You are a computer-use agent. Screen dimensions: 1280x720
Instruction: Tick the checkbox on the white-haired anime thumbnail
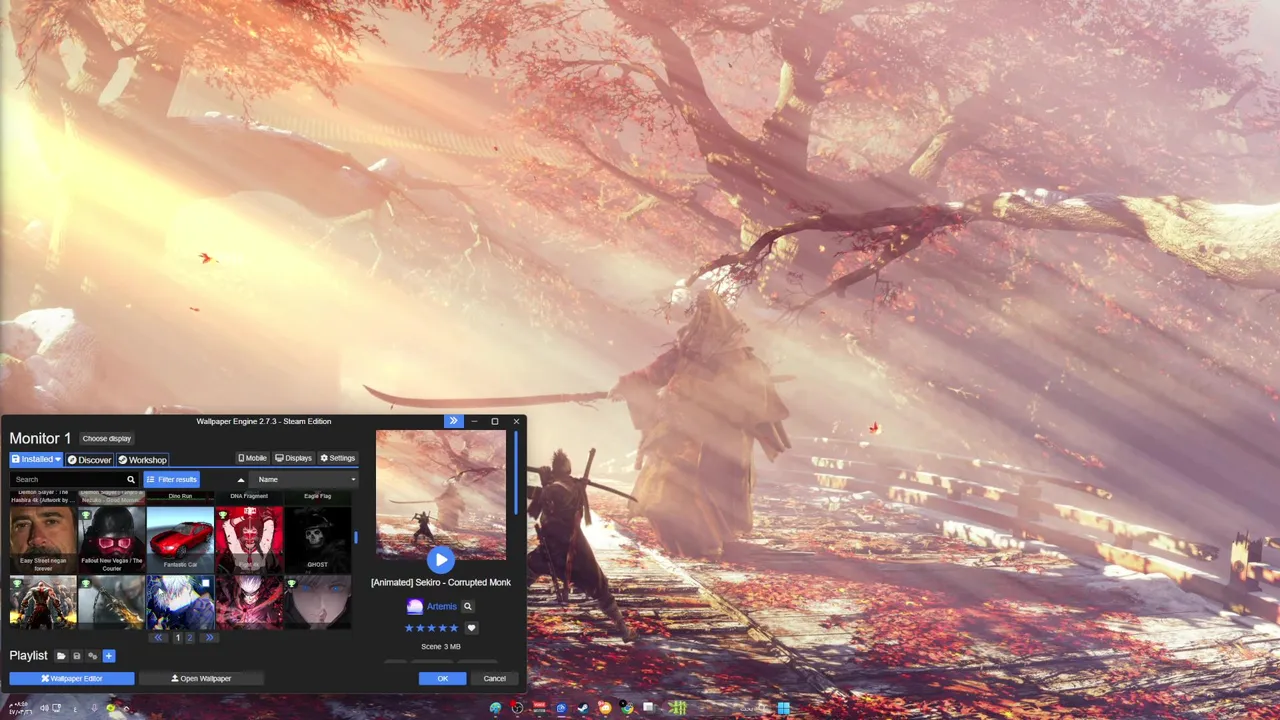pyautogui.click(x=206, y=583)
